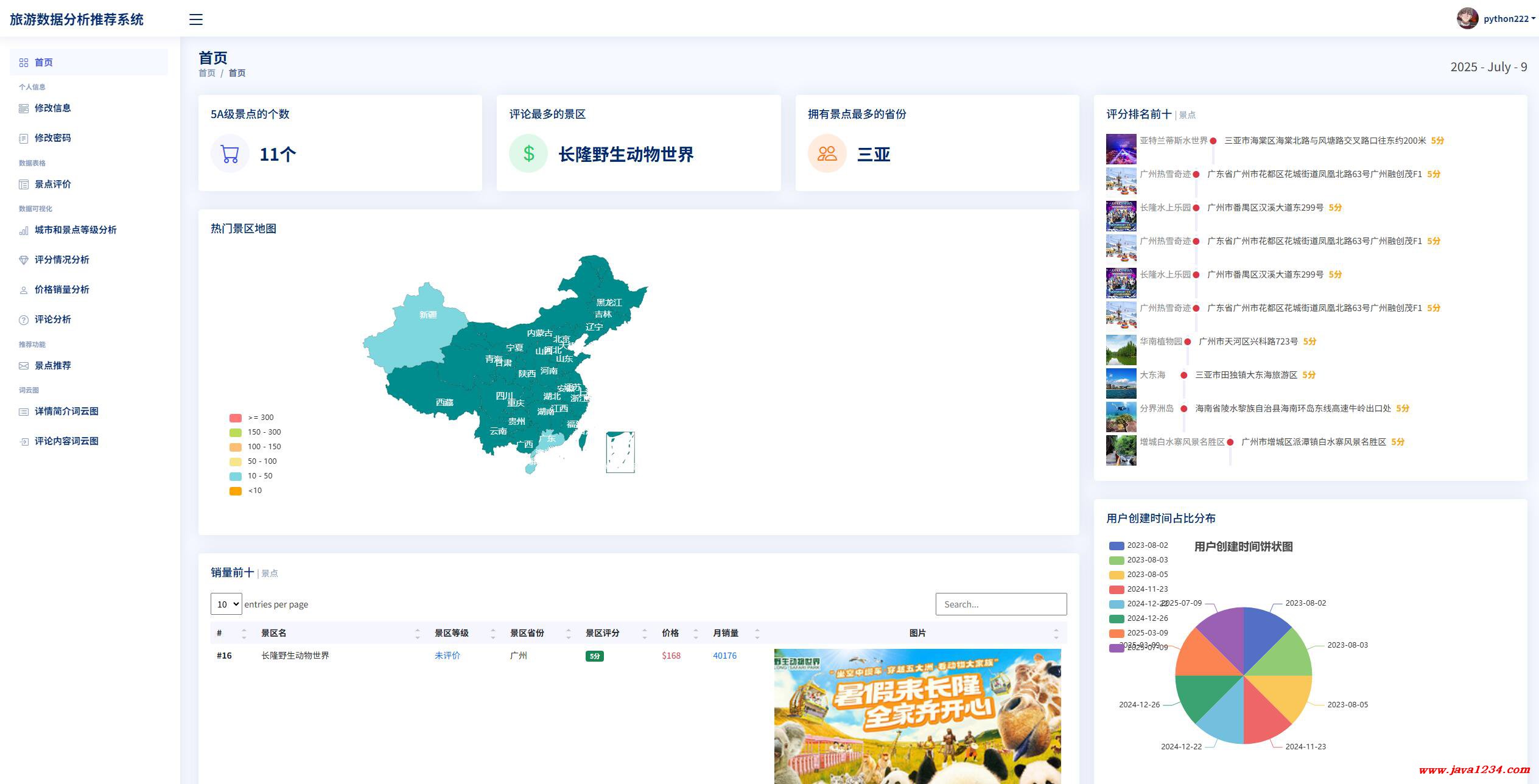Toggle the 2024-12-26 green legend swatch
This screenshot has height=784, width=1539.
point(1116,618)
